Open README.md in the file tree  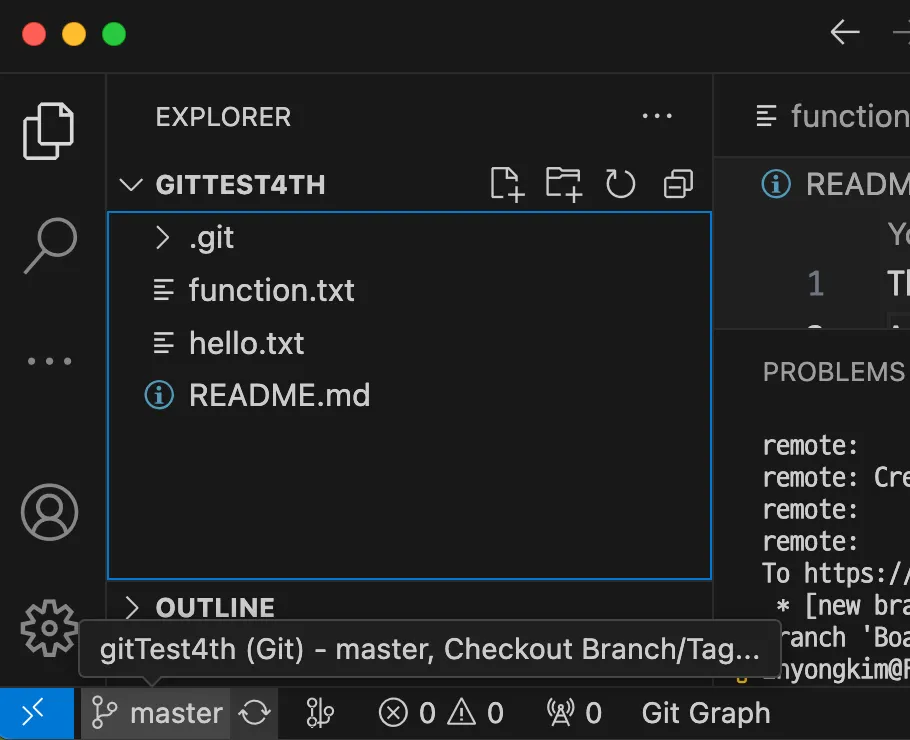pos(279,396)
